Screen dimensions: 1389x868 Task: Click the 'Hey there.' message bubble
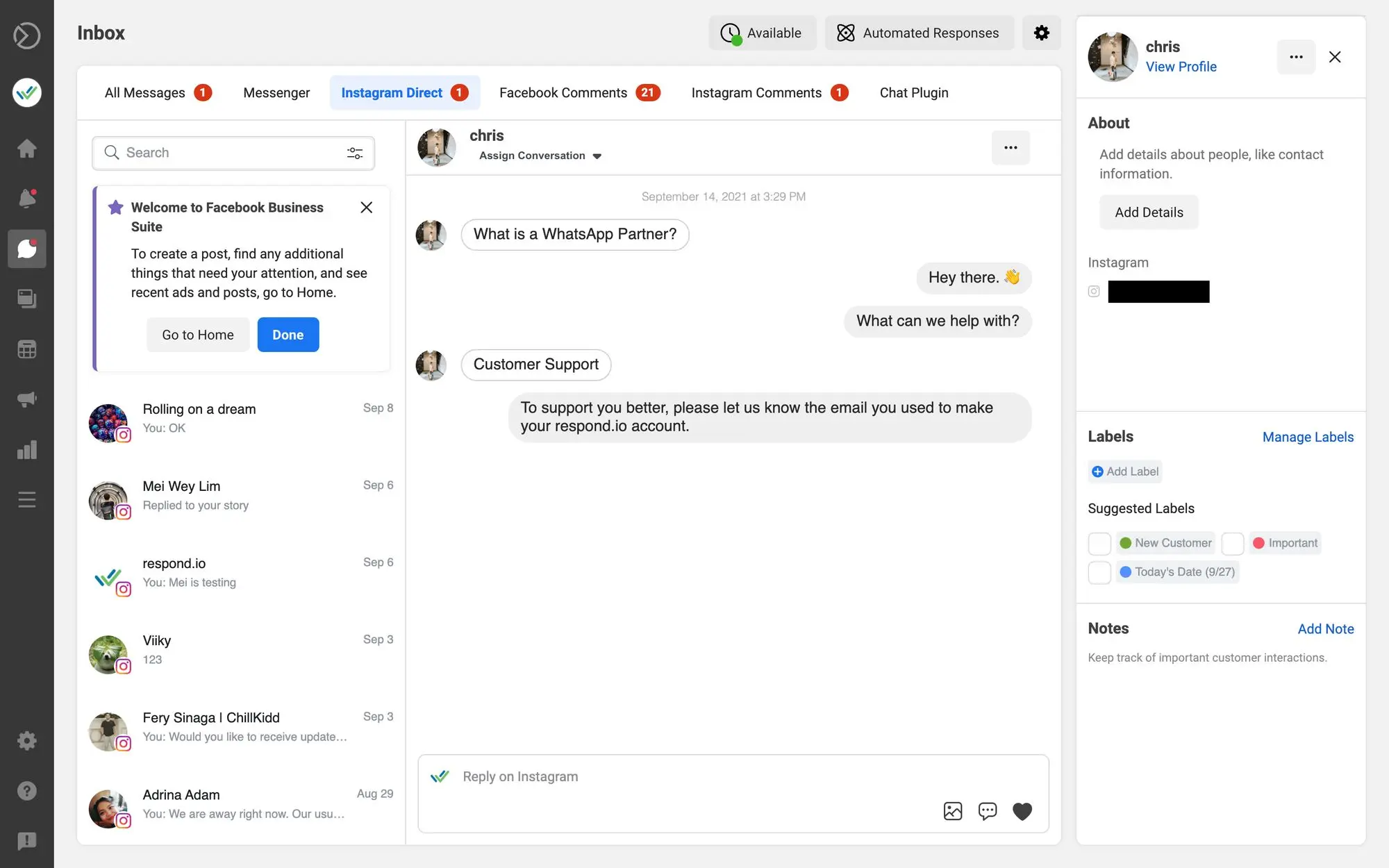click(x=974, y=278)
